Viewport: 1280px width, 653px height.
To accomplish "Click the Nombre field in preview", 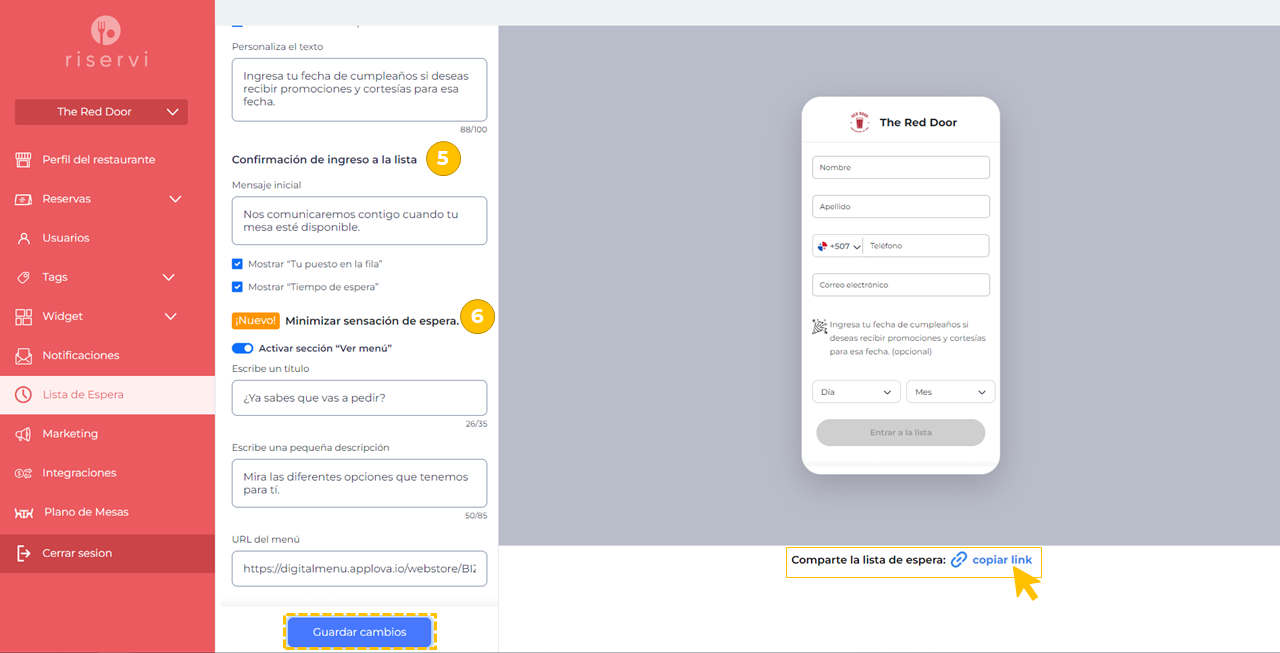I will 901,168.
